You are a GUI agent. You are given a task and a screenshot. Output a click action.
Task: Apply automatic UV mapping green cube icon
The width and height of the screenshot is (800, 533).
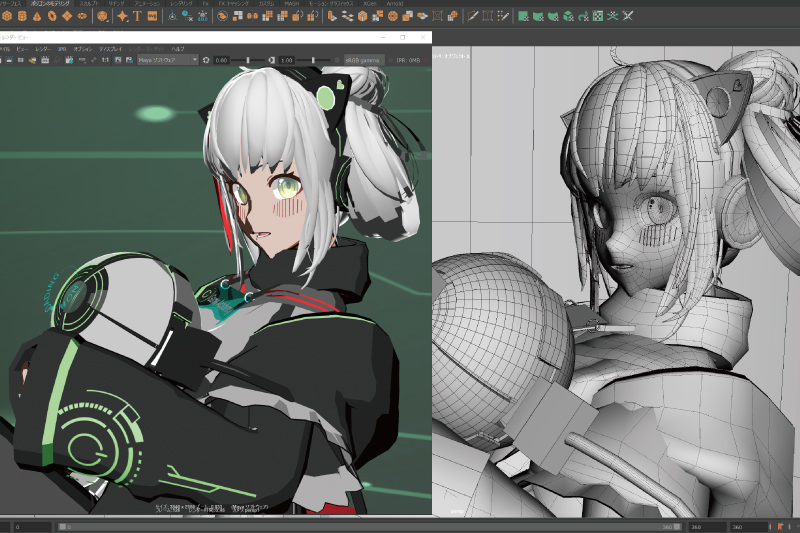568,16
